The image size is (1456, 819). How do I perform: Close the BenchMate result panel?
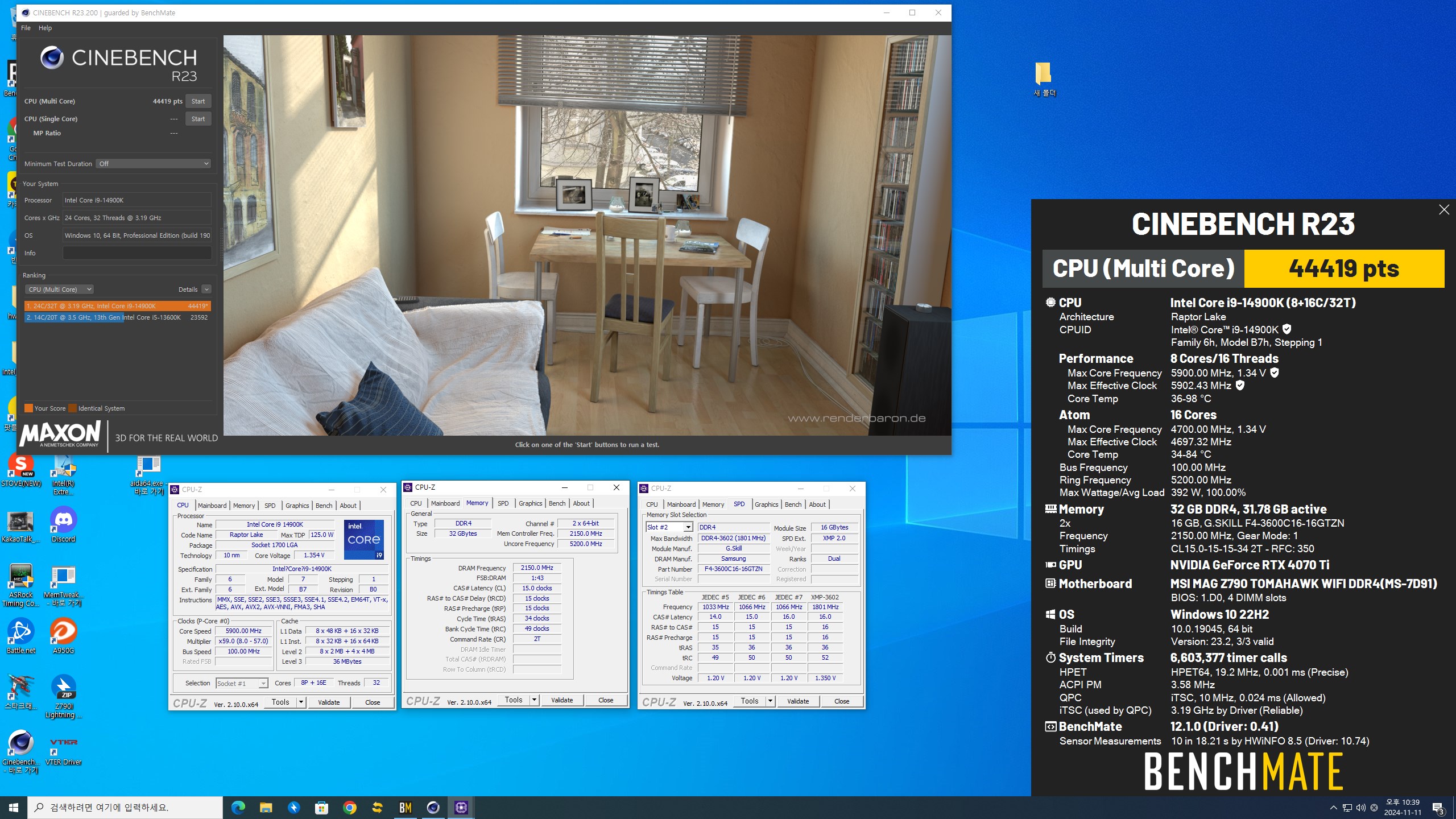point(1443,210)
